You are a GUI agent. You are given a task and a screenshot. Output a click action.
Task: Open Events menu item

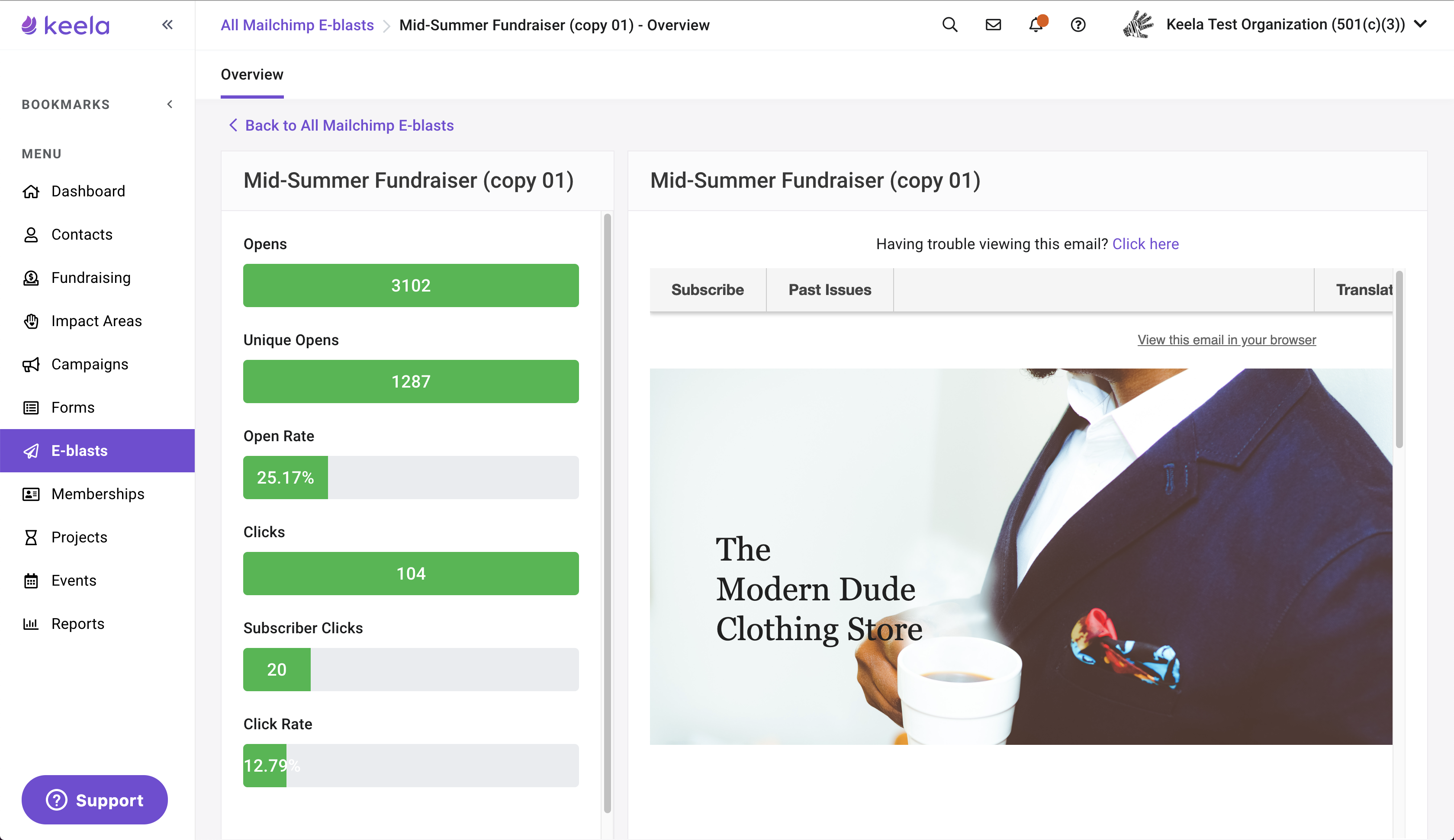click(x=97, y=581)
